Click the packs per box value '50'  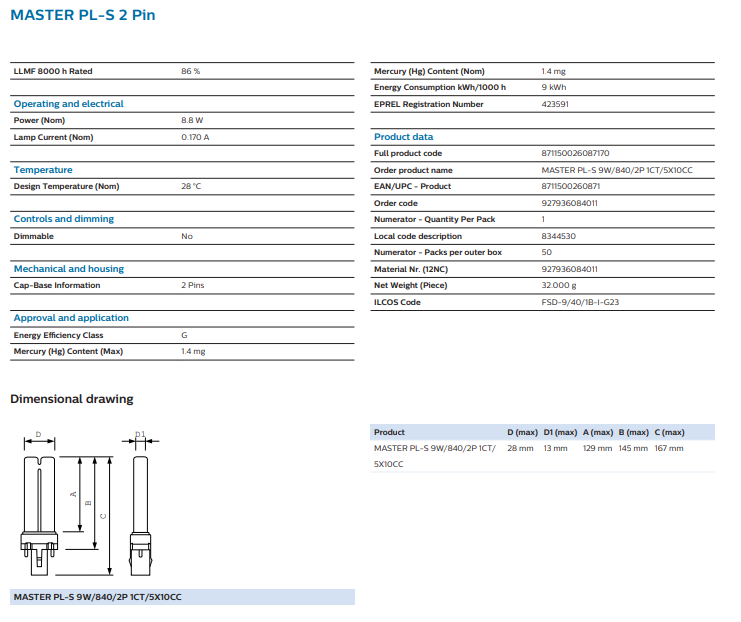click(546, 253)
